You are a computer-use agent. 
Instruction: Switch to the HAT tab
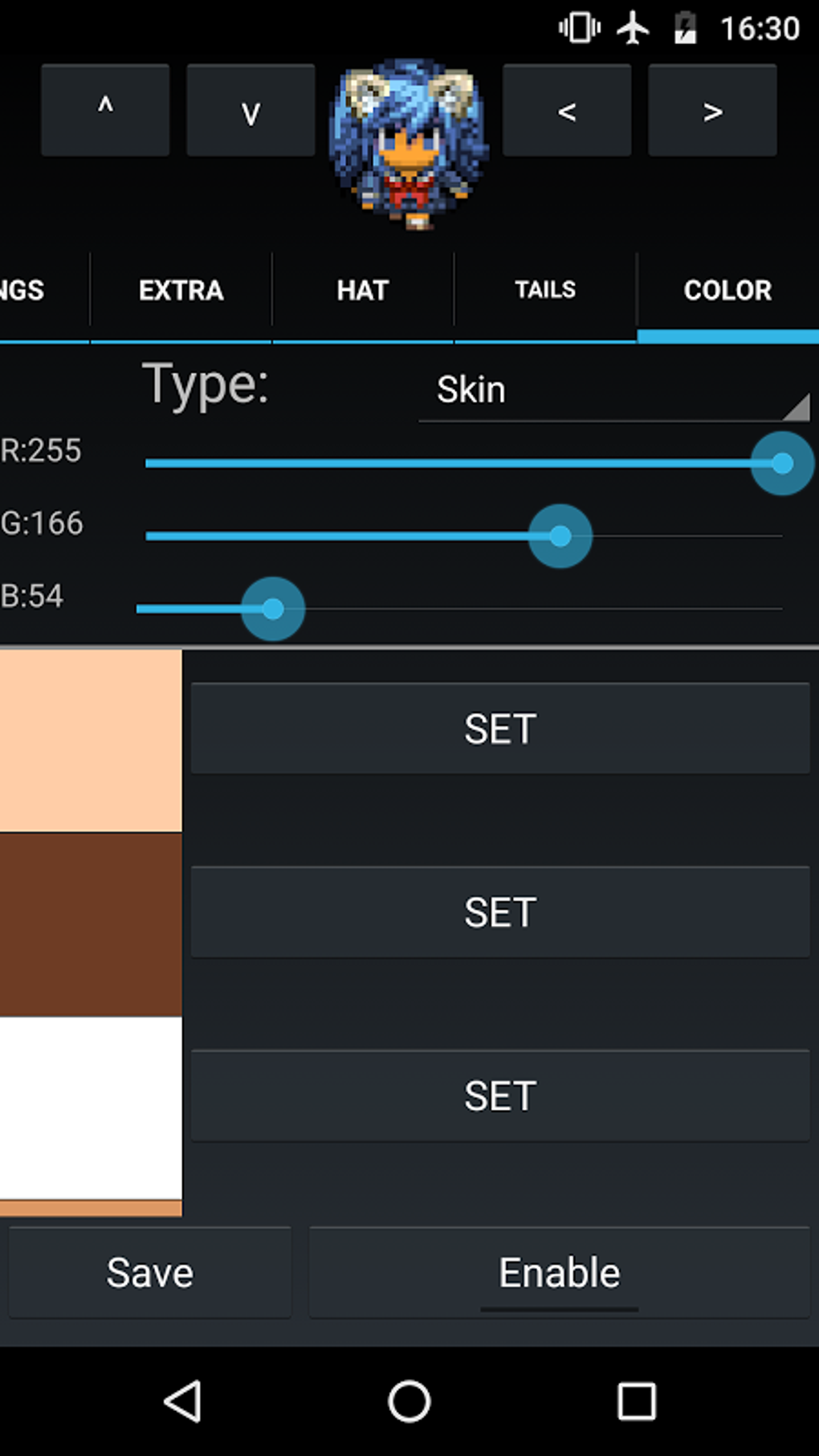pos(363,290)
